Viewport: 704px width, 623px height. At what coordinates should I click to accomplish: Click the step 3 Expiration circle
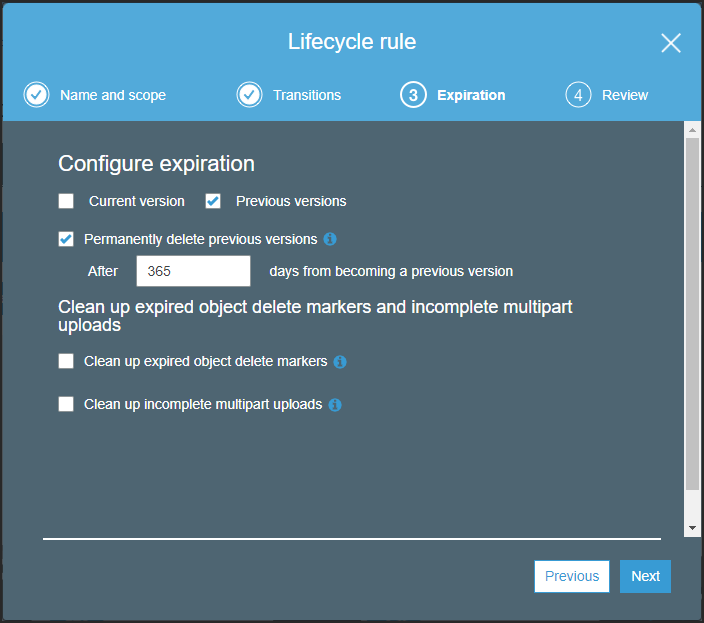[x=413, y=95]
